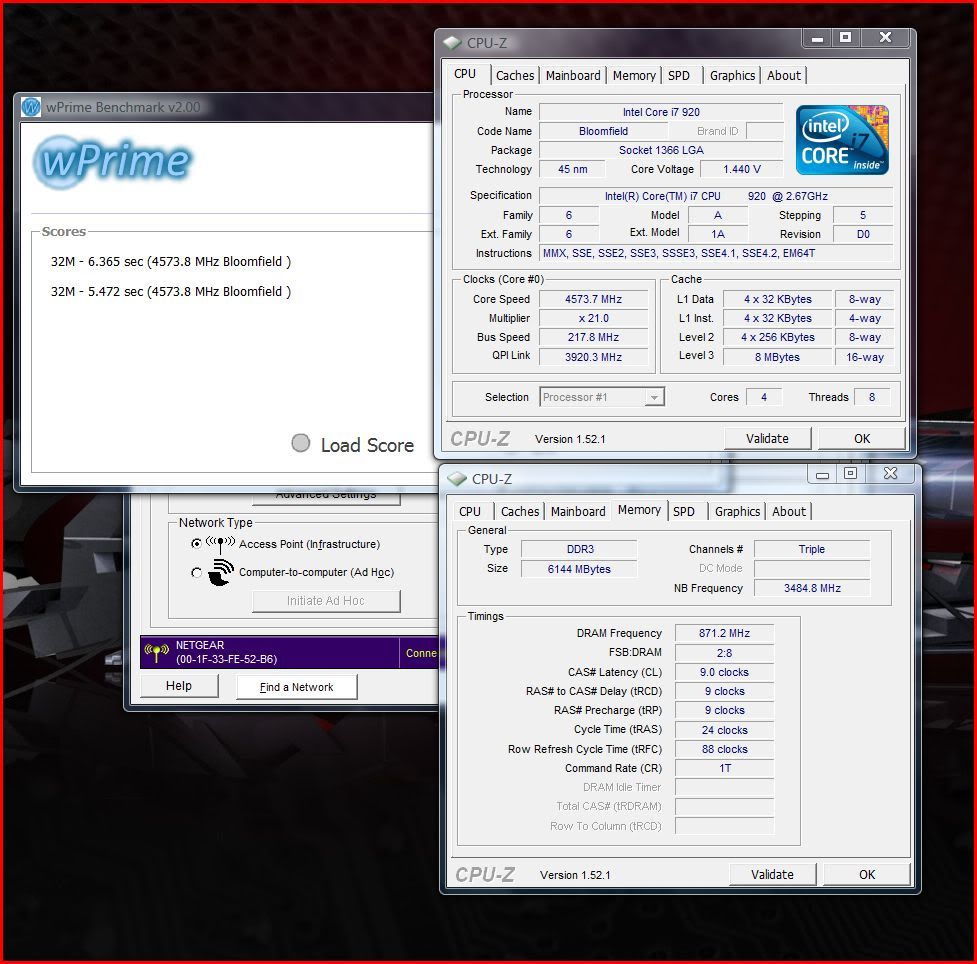
Task: Click the CPU-Z brand logo near Version 1.52.1
Action: point(485,438)
